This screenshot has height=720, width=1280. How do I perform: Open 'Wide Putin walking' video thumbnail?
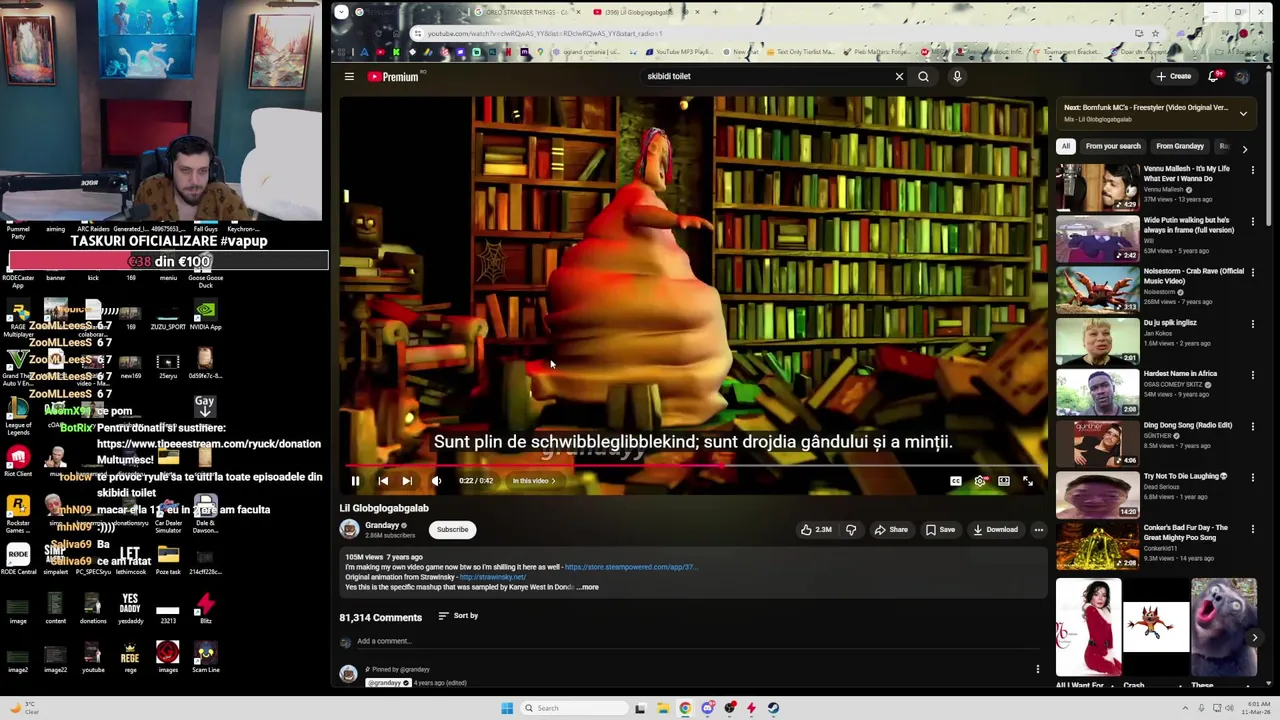(1098, 238)
